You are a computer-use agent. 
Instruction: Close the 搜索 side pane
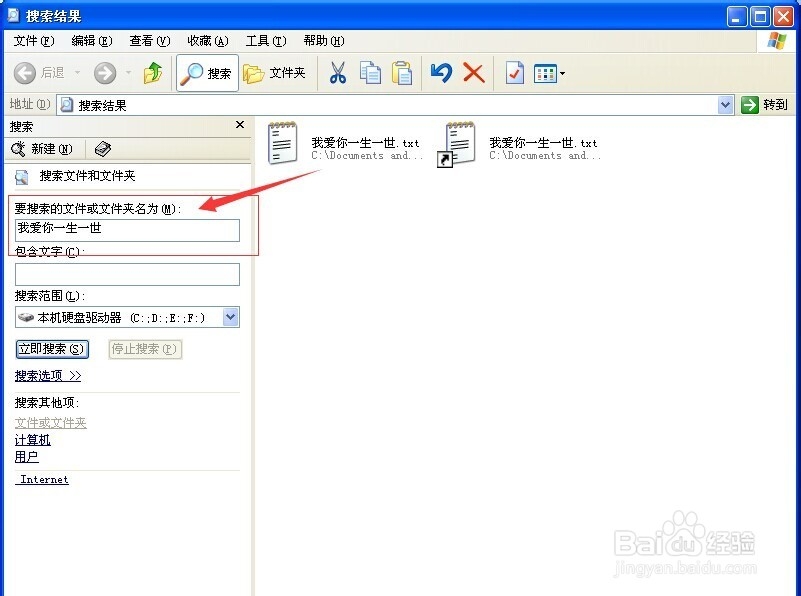tap(240, 125)
